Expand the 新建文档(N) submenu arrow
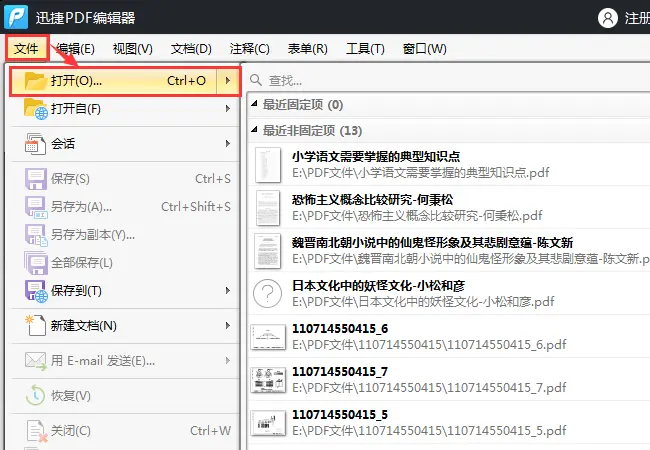This screenshot has height=450, width=650. click(x=228, y=326)
